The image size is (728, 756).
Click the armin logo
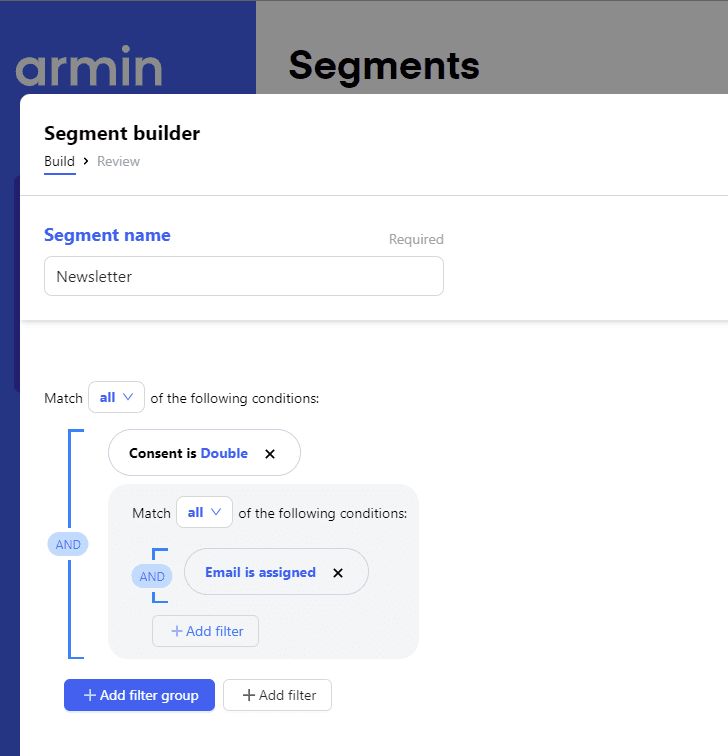pyautogui.click(x=89, y=66)
